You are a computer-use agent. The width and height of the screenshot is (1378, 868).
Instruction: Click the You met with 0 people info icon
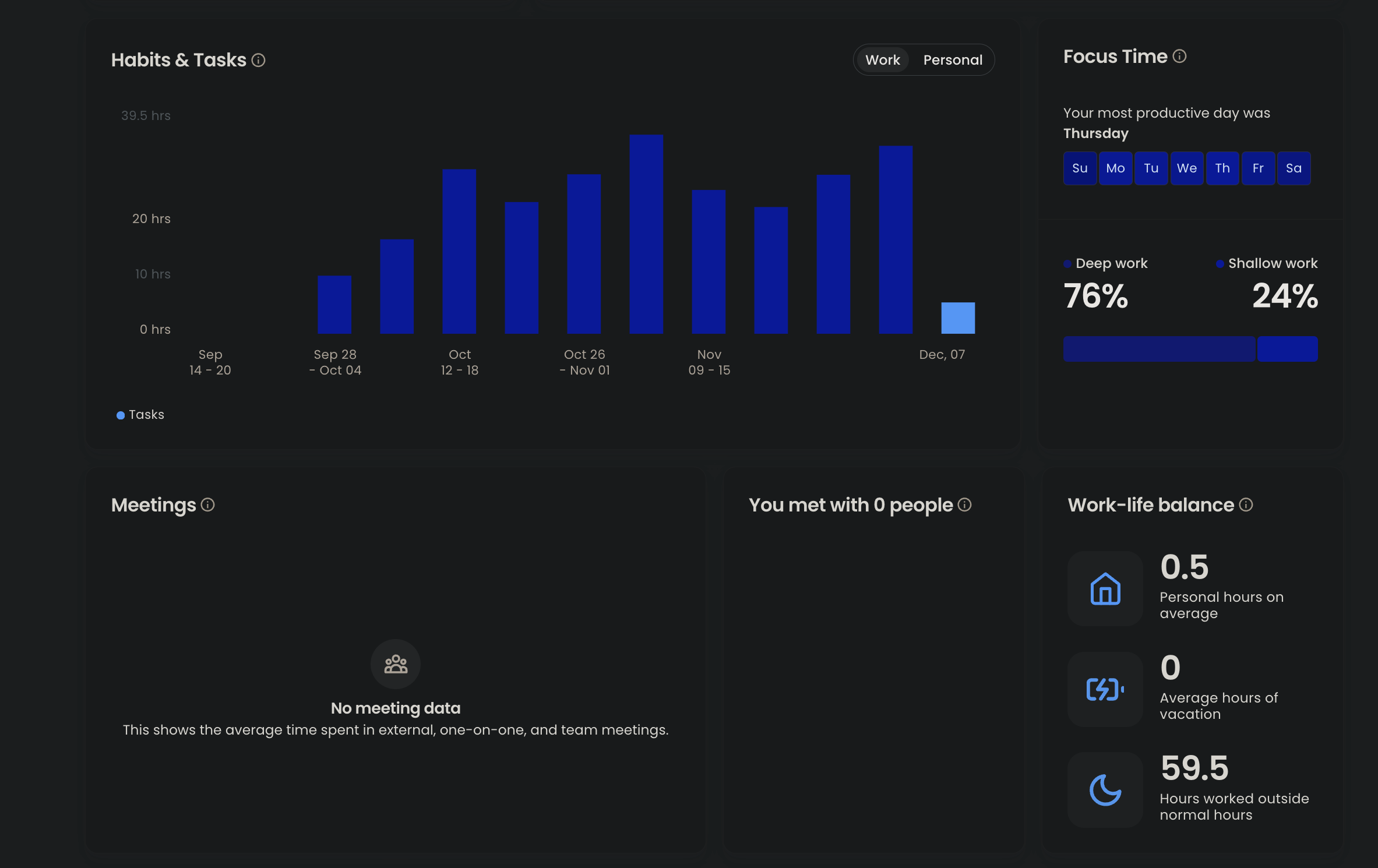965,505
